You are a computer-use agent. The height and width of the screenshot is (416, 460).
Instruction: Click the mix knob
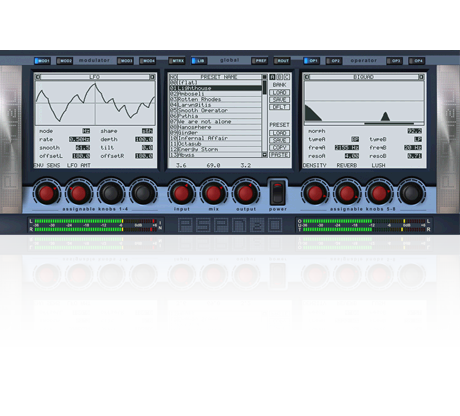[213, 193]
